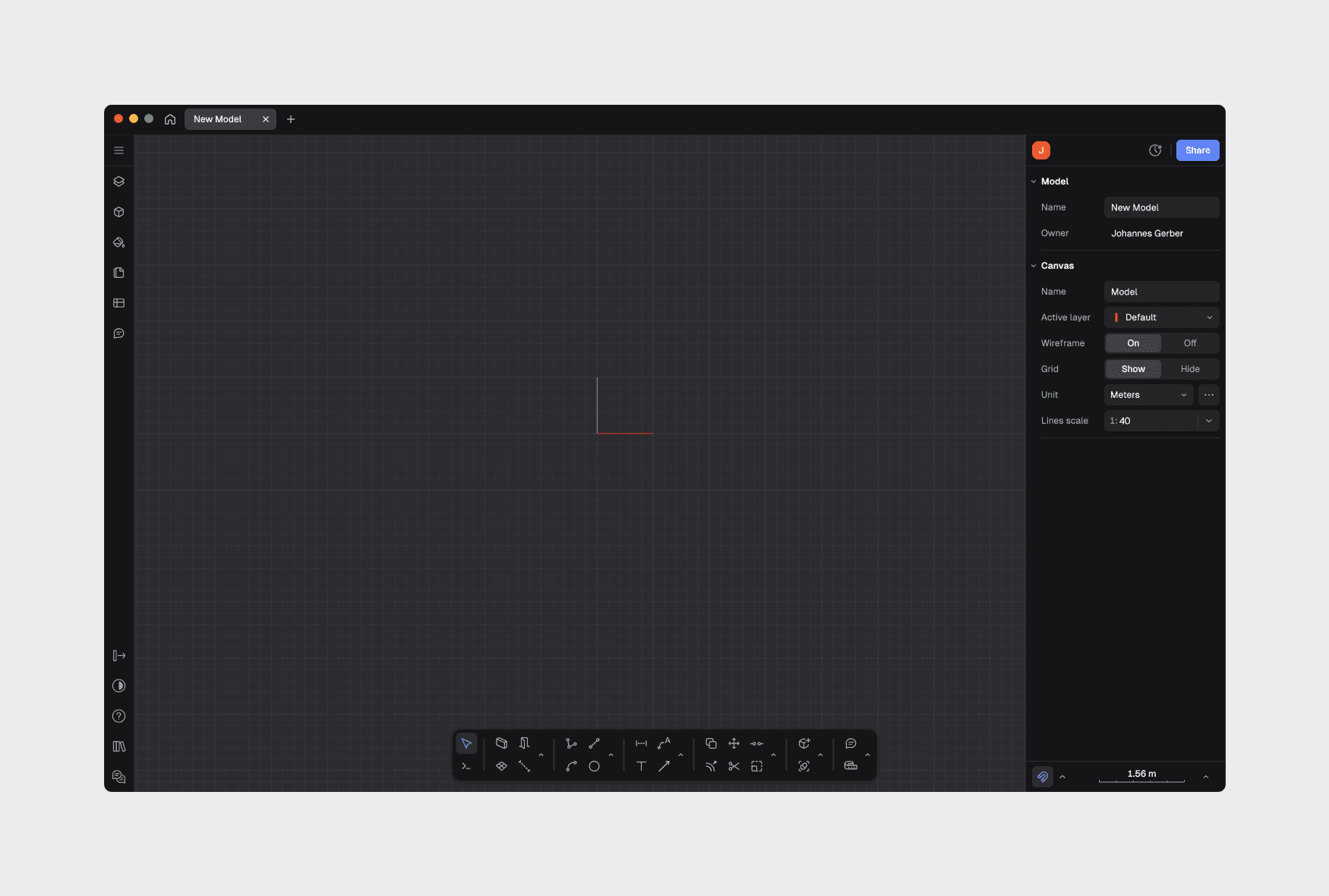
Task: Set Grid to Hide
Action: [x=1190, y=369]
